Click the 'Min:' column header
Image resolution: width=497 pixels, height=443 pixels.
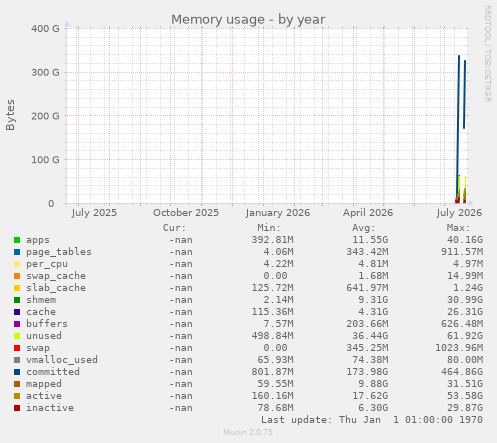[269, 228]
